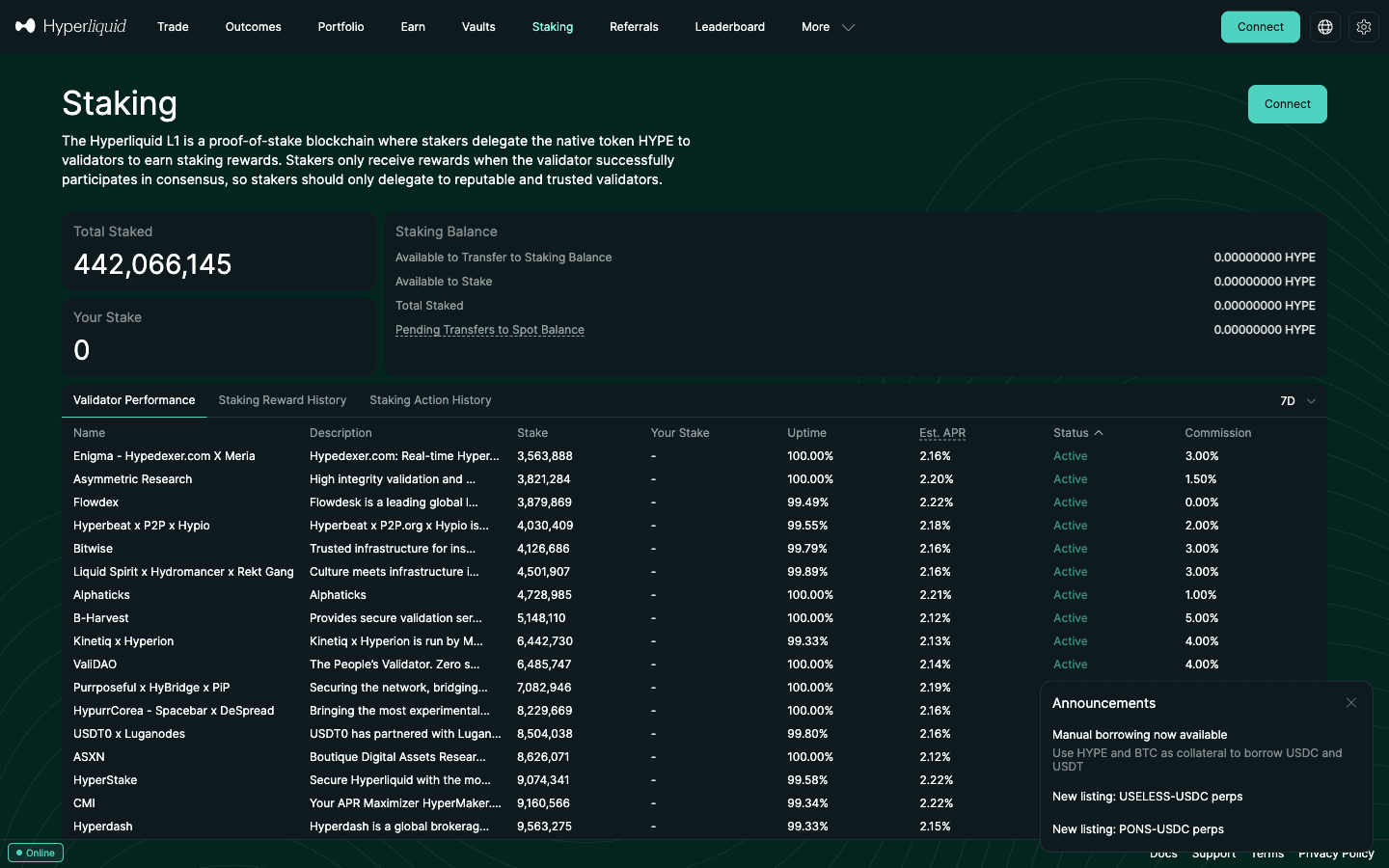Open the Docs footer link

[x=1163, y=854]
